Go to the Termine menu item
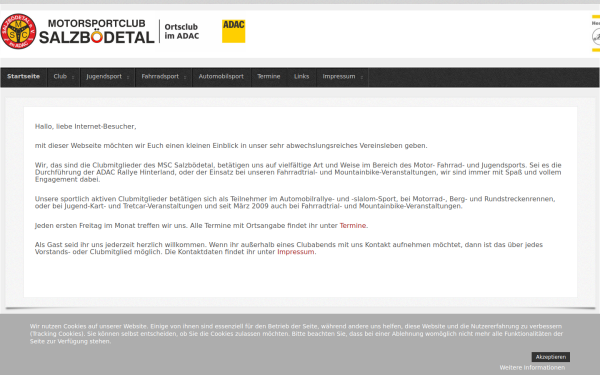Screen dimensions: 600x375 tap(269, 77)
